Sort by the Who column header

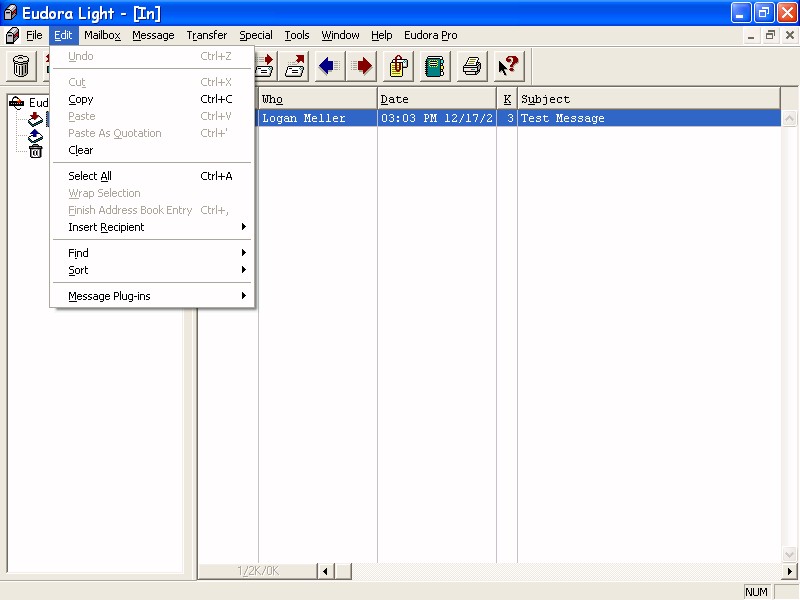[317, 99]
